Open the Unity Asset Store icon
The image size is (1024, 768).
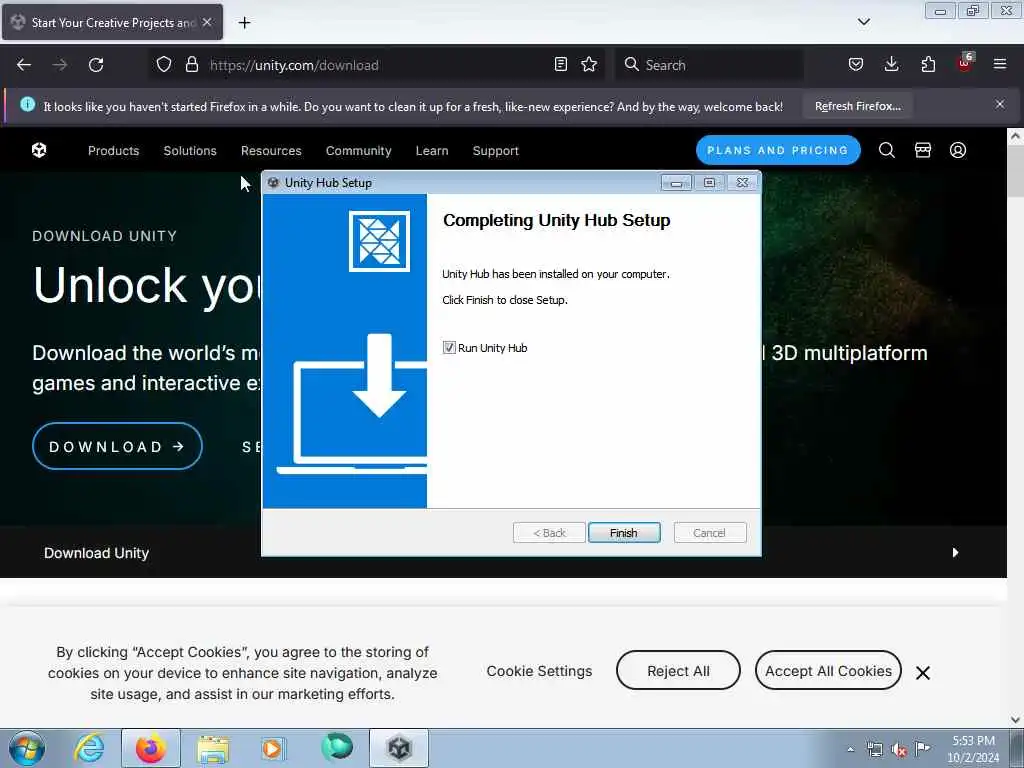(922, 150)
